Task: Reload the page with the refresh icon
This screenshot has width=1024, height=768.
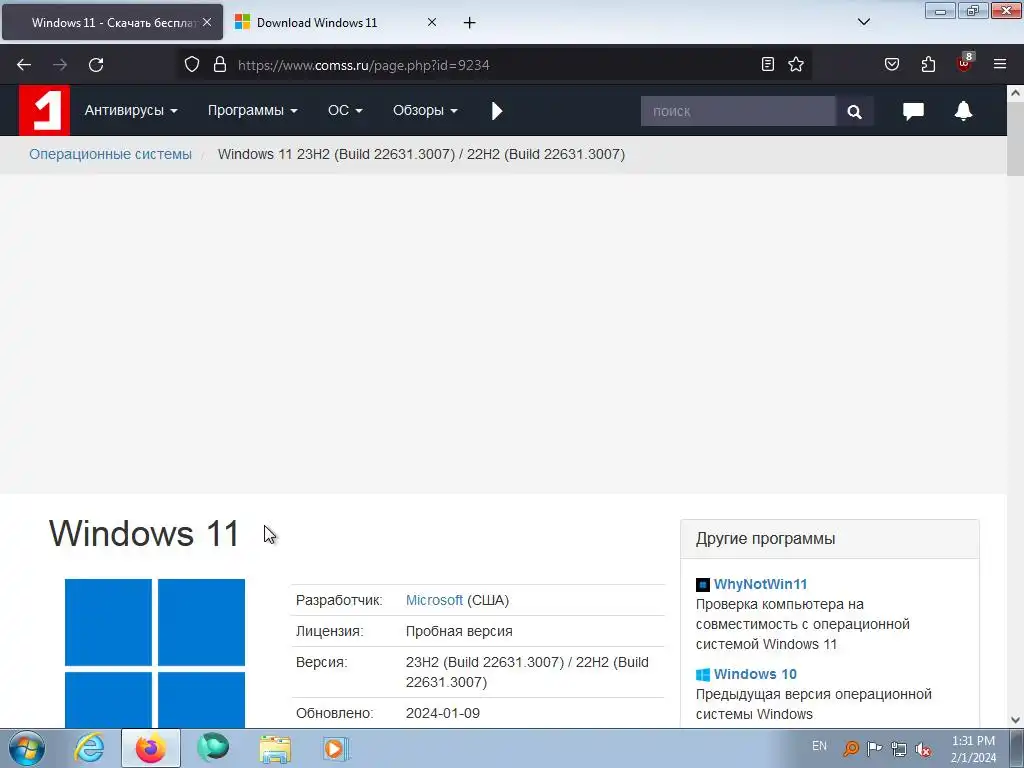Action: click(x=96, y=65)
